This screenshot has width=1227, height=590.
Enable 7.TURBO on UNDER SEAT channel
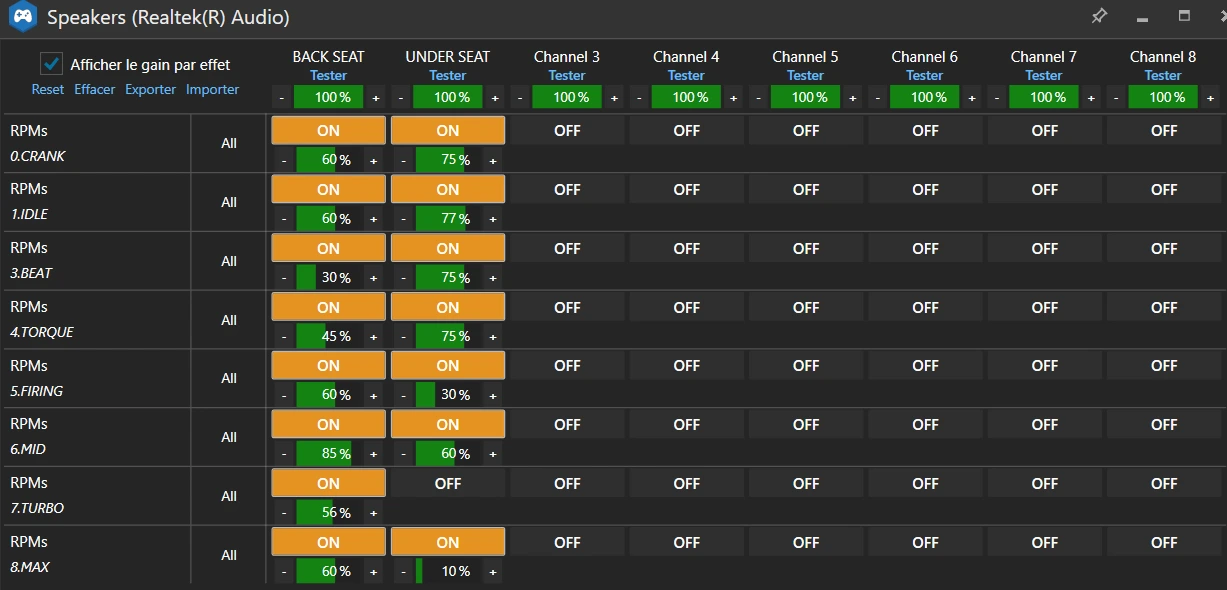point(447,484)
